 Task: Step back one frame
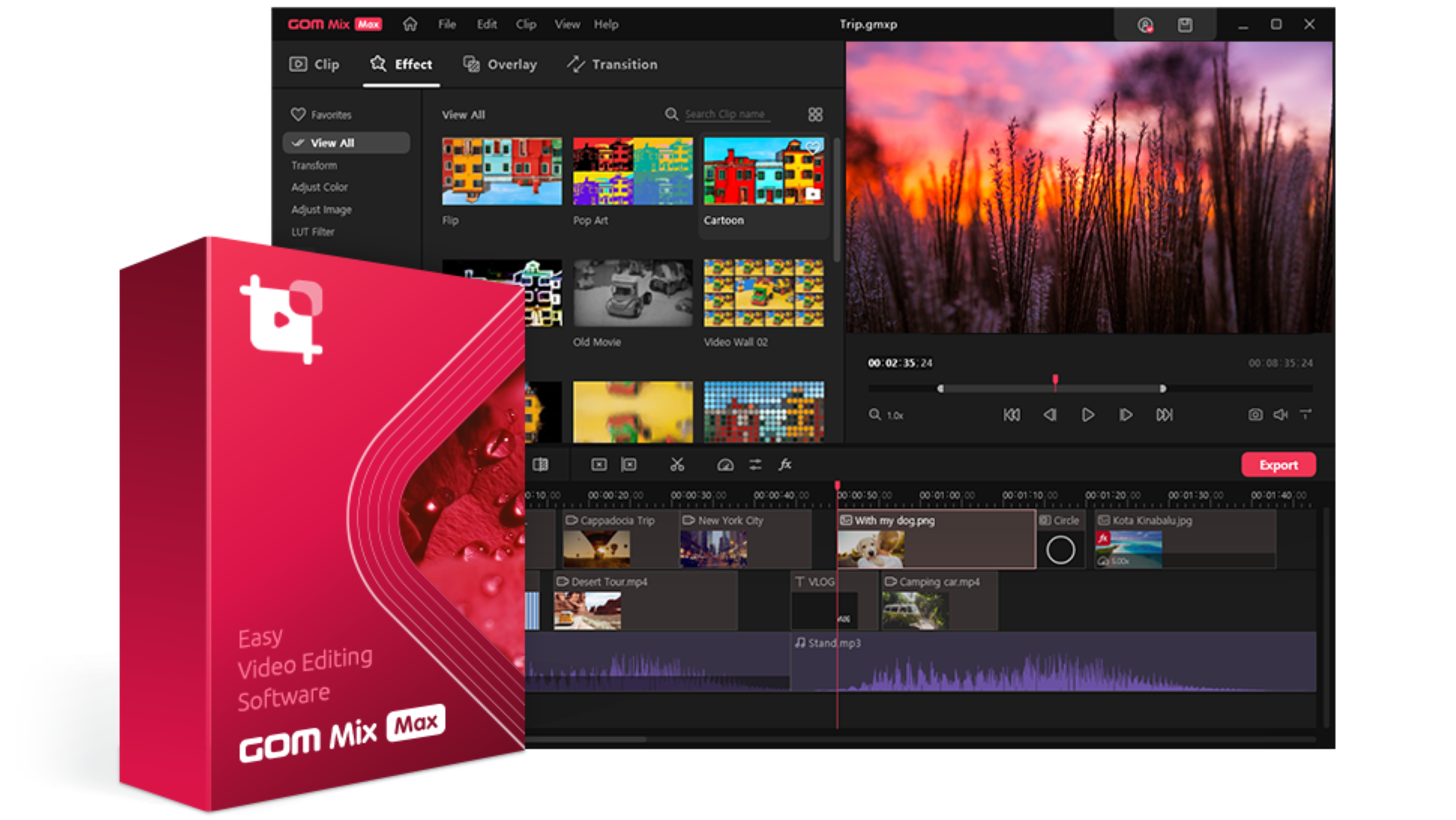pos(1050,415)
